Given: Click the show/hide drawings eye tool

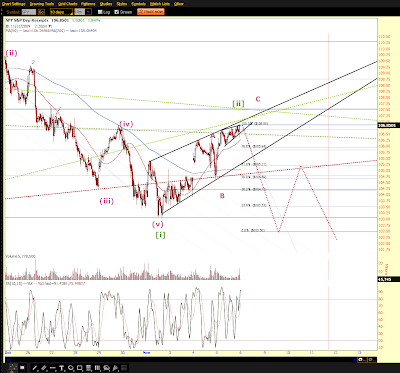Looking at the screenshot, I should point(106,368).
